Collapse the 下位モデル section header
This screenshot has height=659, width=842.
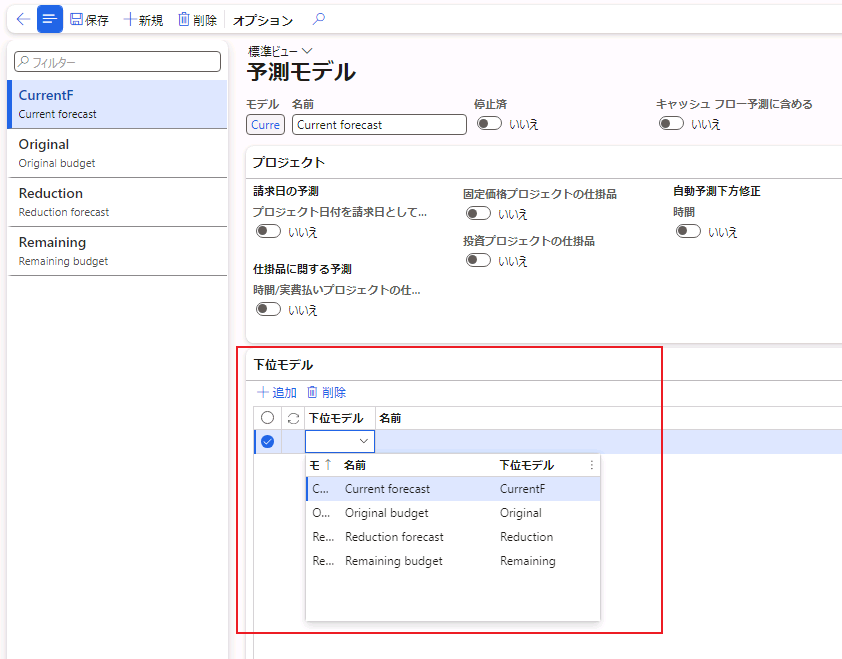(283, 365)
